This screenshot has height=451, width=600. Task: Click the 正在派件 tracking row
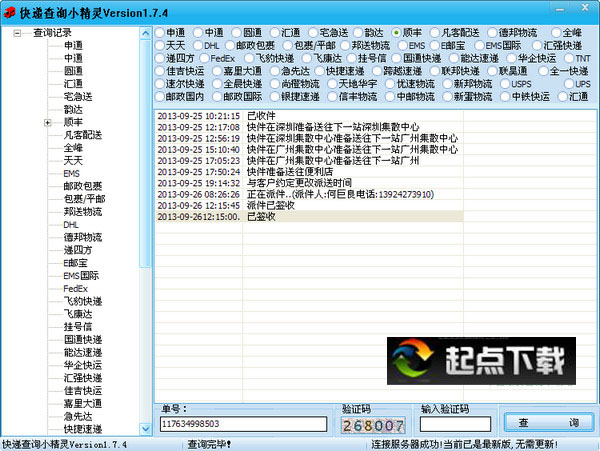(x=309, y=194)
